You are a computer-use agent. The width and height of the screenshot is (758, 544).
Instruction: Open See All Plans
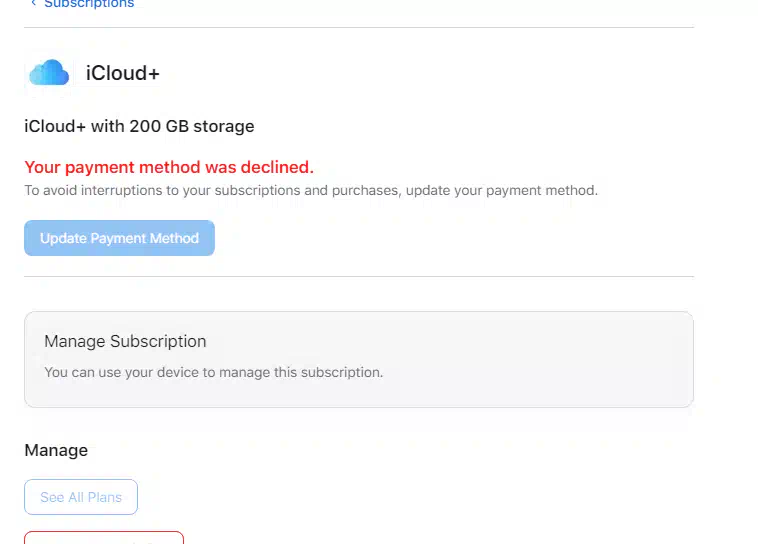click(81, 497)
